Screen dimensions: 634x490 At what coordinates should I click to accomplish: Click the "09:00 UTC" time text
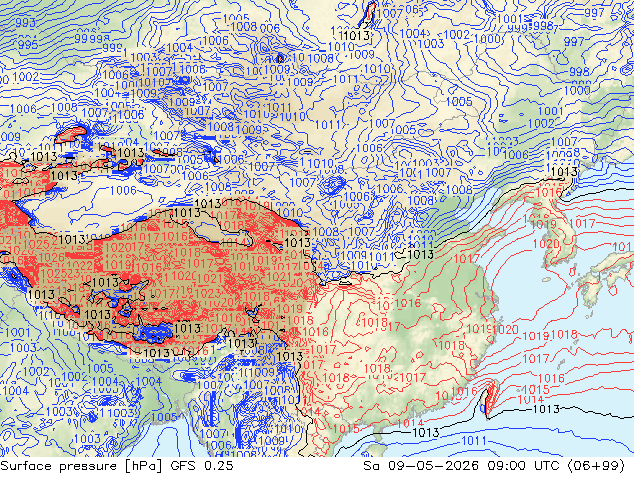tap(524, 466)
